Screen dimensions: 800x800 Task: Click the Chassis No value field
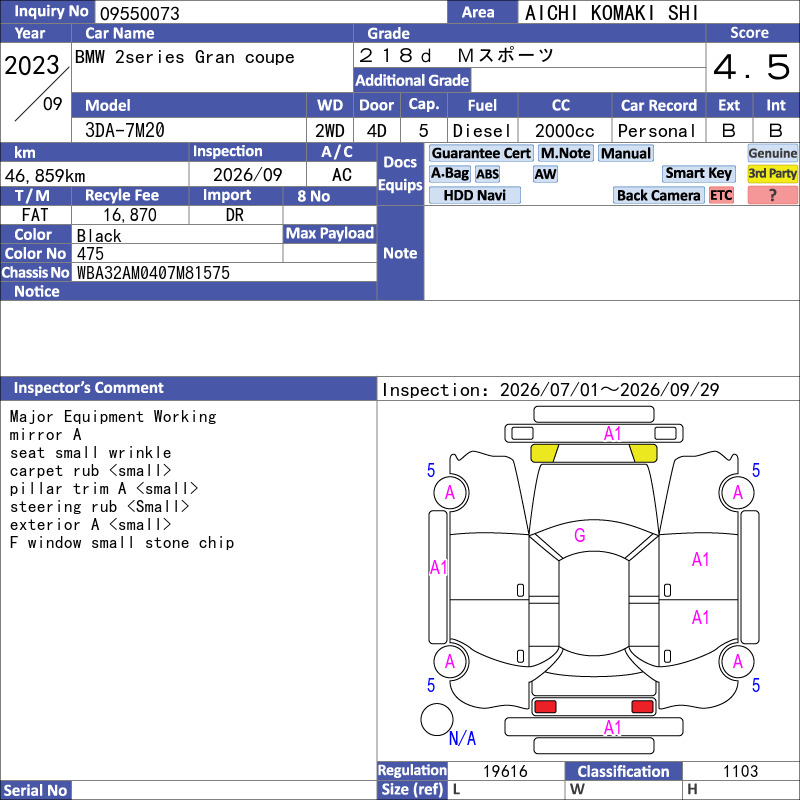(224, 272)
